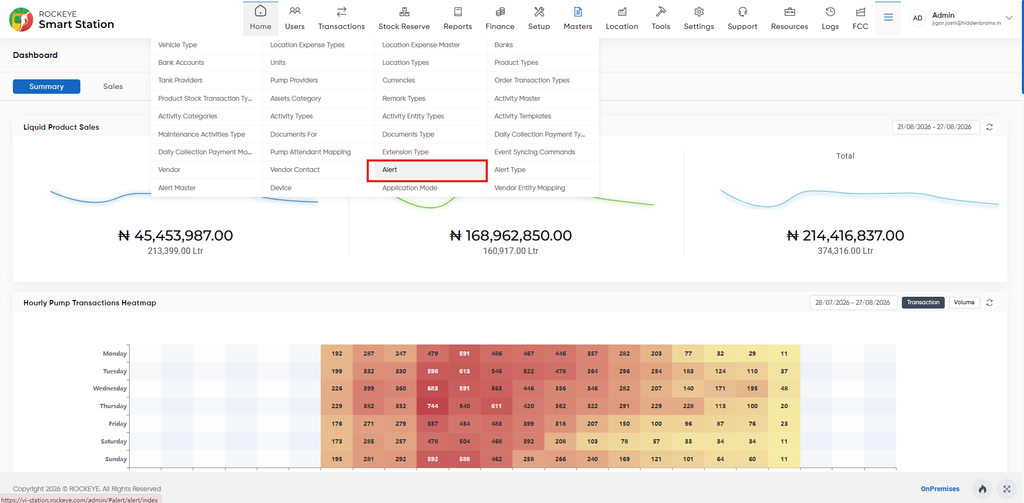Open the Logs nav icon

click(830, 12)
